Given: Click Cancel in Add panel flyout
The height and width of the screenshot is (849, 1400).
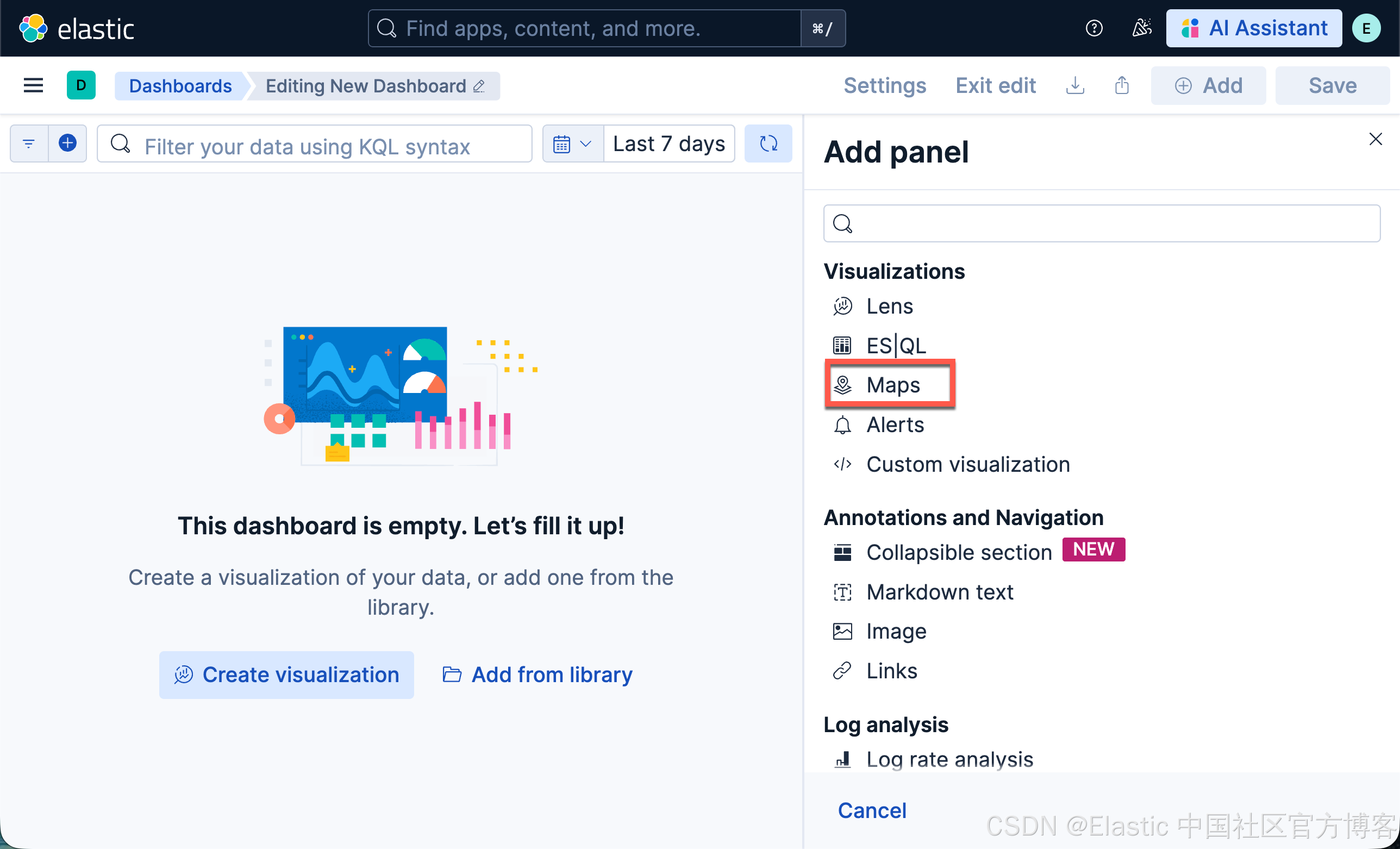Looking at the screenshot, I should (872, 810).
